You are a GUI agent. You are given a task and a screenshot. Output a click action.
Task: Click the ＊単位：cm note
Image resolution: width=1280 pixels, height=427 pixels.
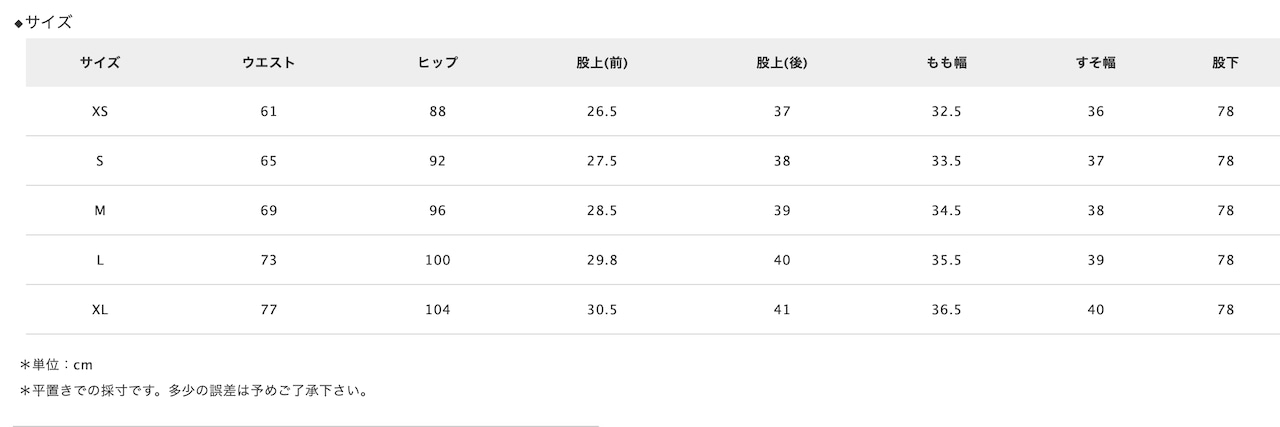click(56, 365)
